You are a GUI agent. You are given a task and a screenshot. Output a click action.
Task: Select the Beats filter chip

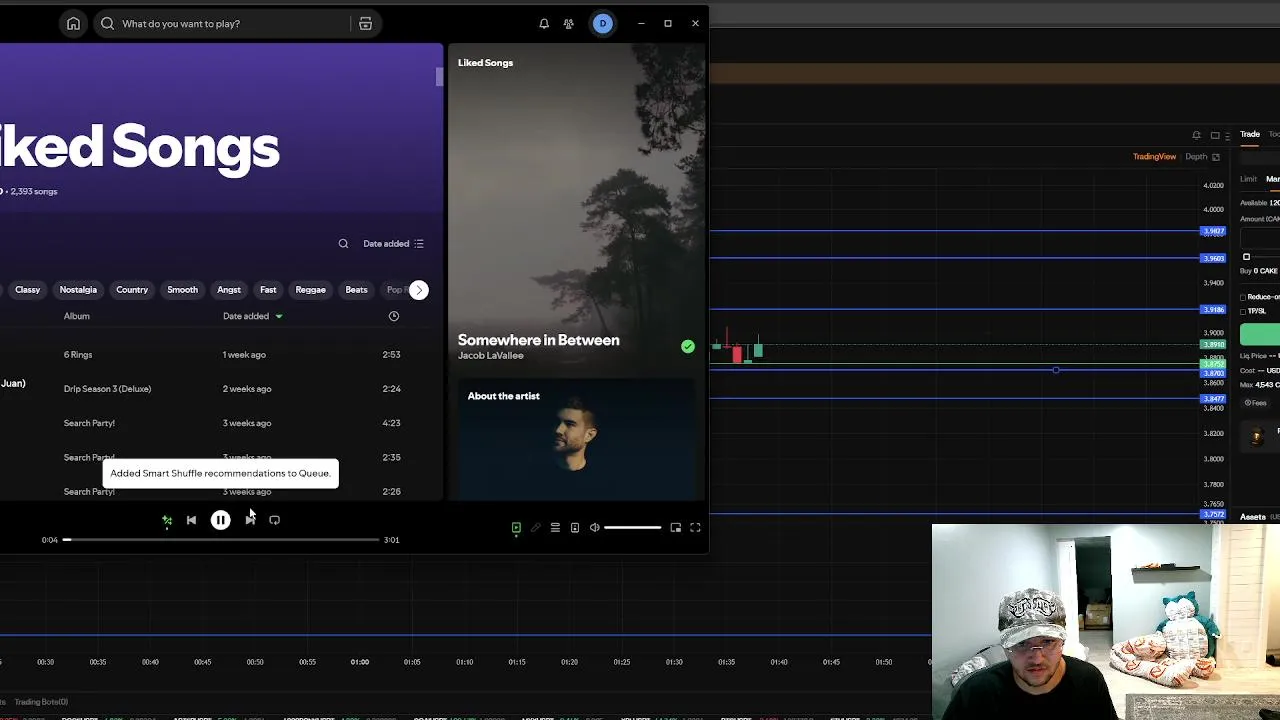point(356,290)
